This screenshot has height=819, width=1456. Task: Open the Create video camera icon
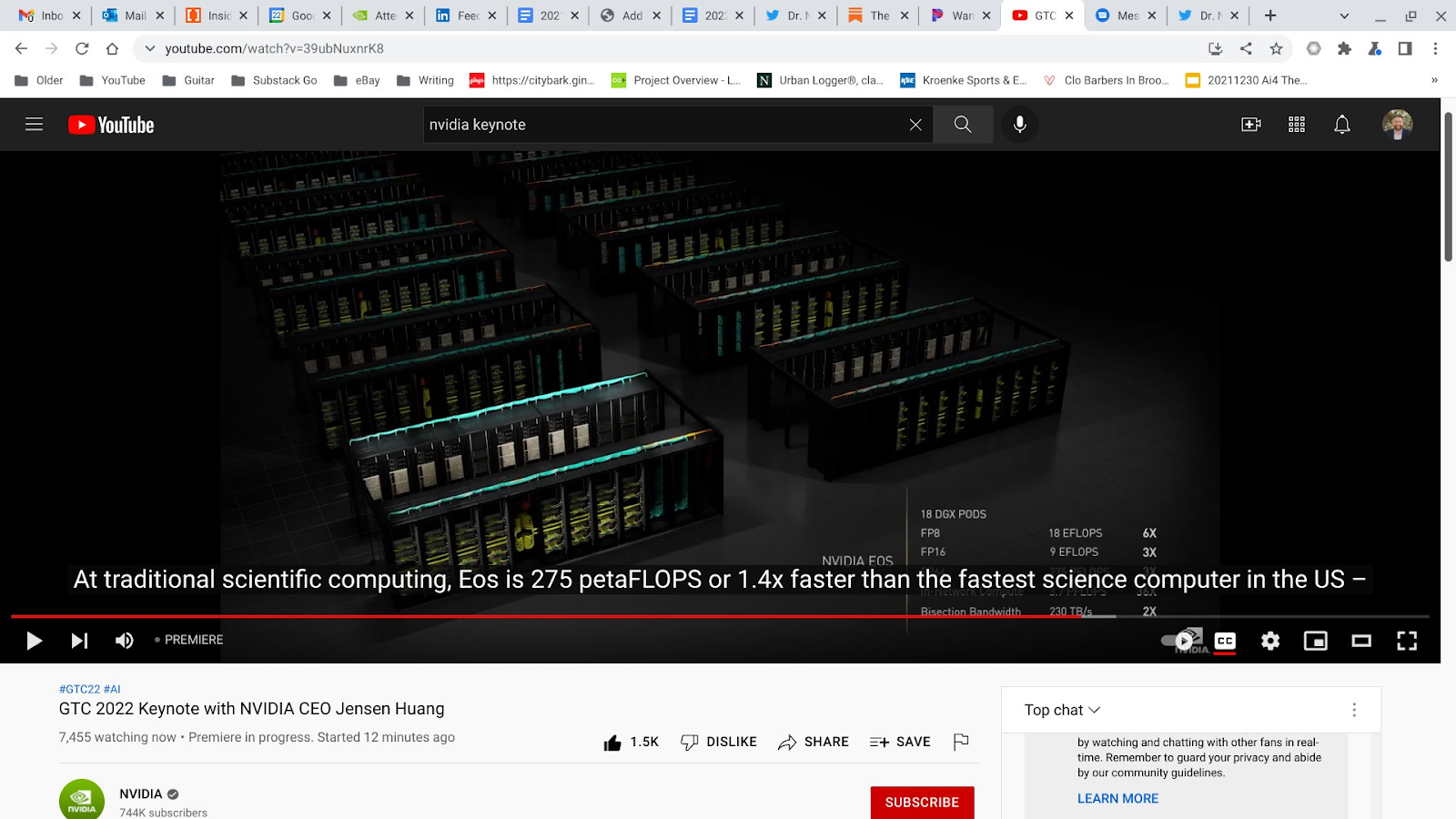coord(1251,125)
